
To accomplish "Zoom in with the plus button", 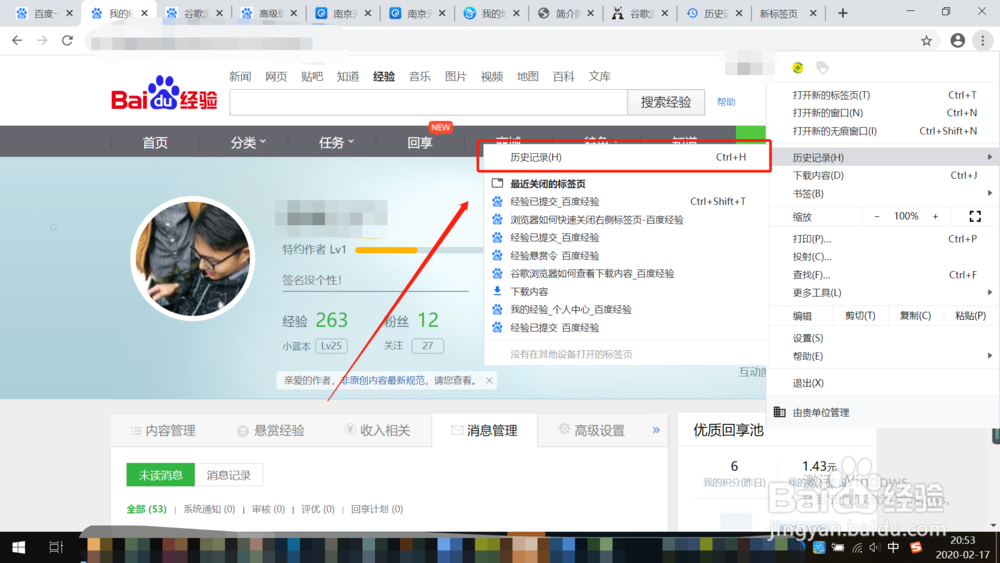I will click(x=935, y=216).
